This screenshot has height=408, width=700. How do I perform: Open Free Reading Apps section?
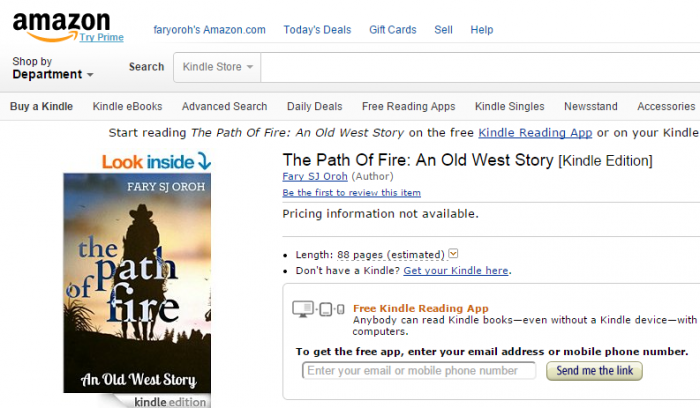pos(408,107)
